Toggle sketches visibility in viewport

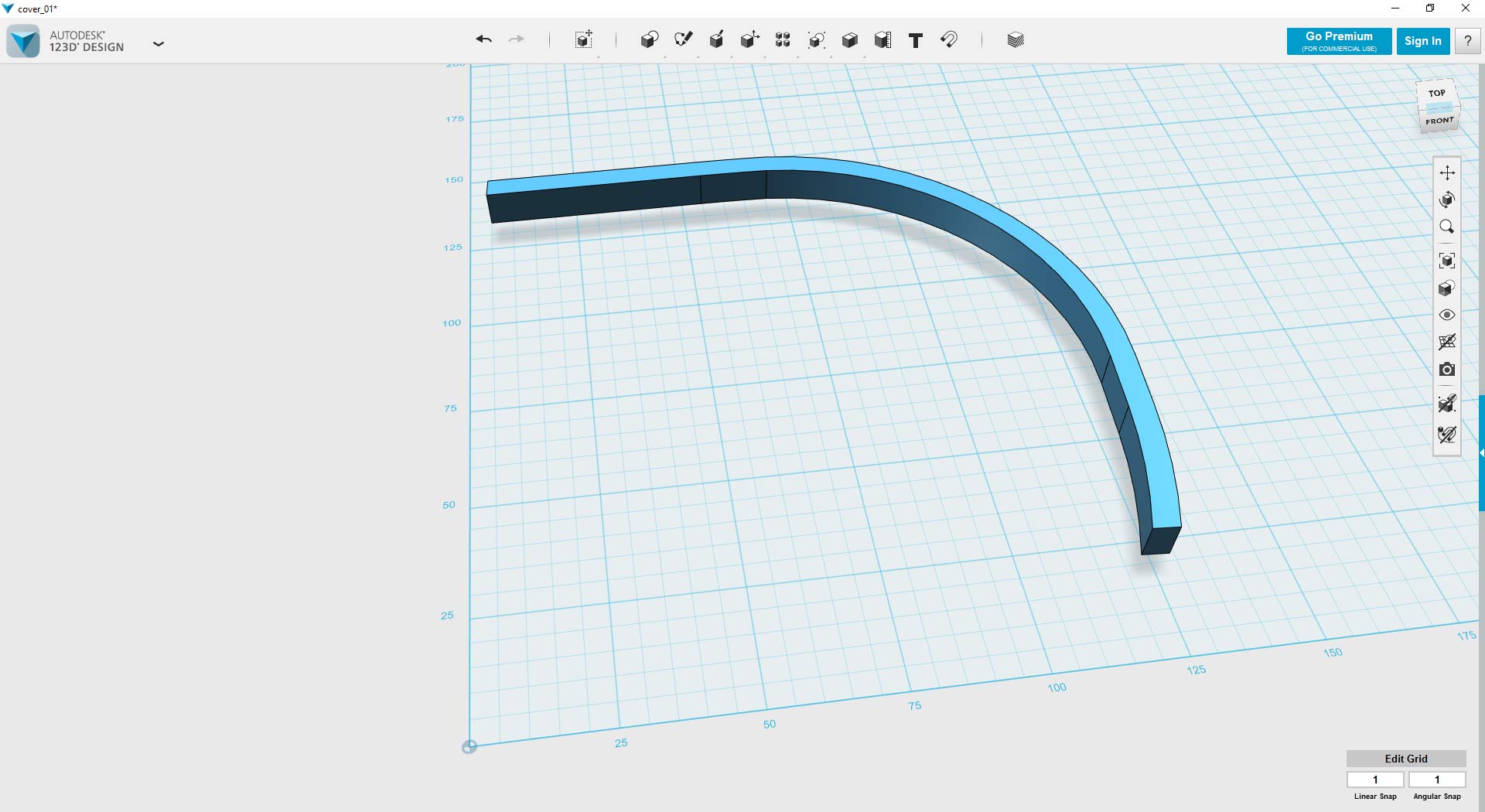point(1447,434)
